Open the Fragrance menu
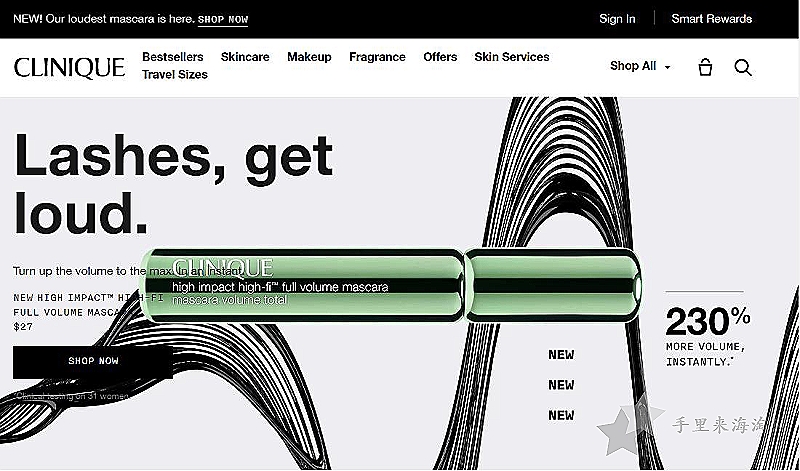 [x=377, y=57]
